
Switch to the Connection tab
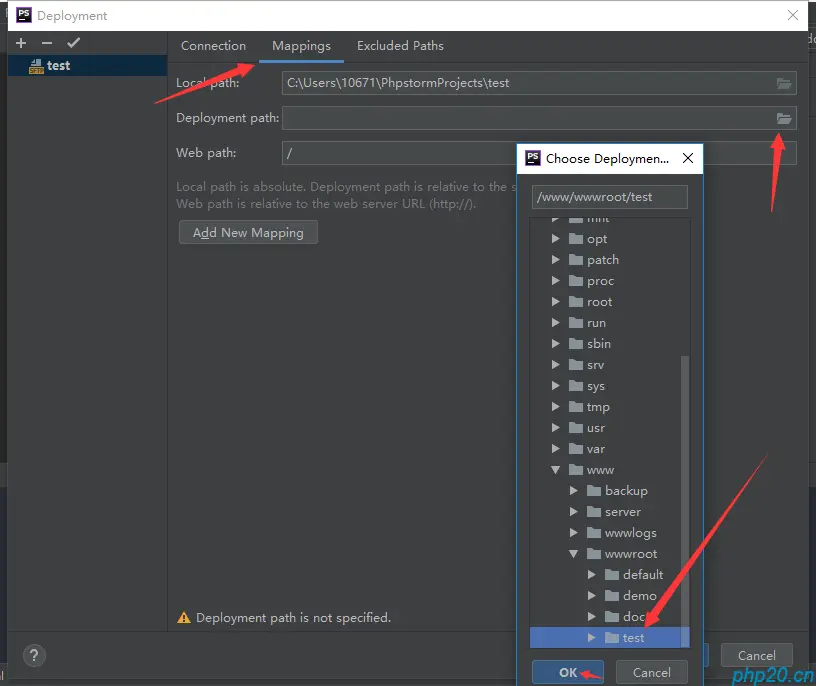point(213,46)
